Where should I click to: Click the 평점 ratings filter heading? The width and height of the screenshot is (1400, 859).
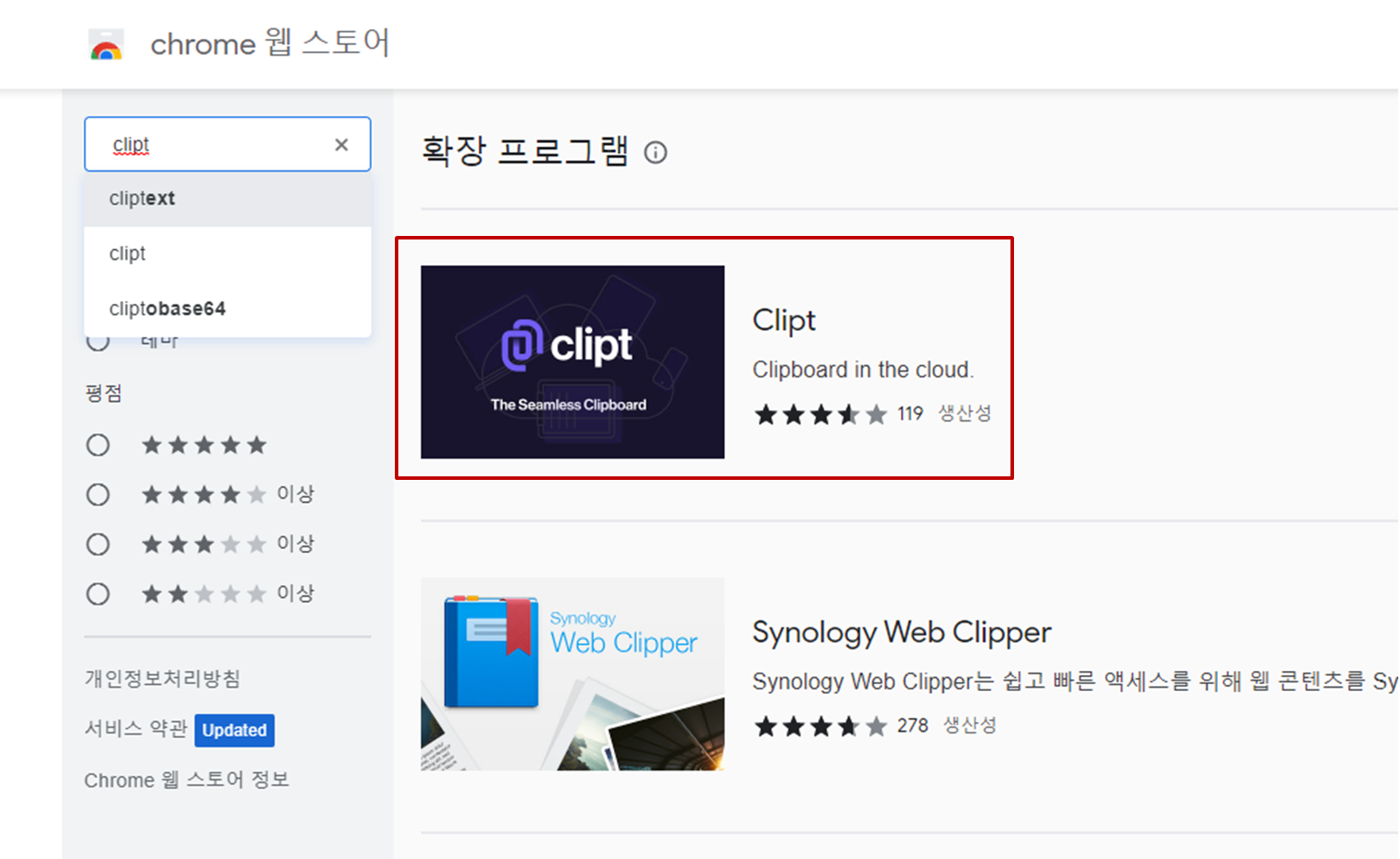click(x=103, y=393)
